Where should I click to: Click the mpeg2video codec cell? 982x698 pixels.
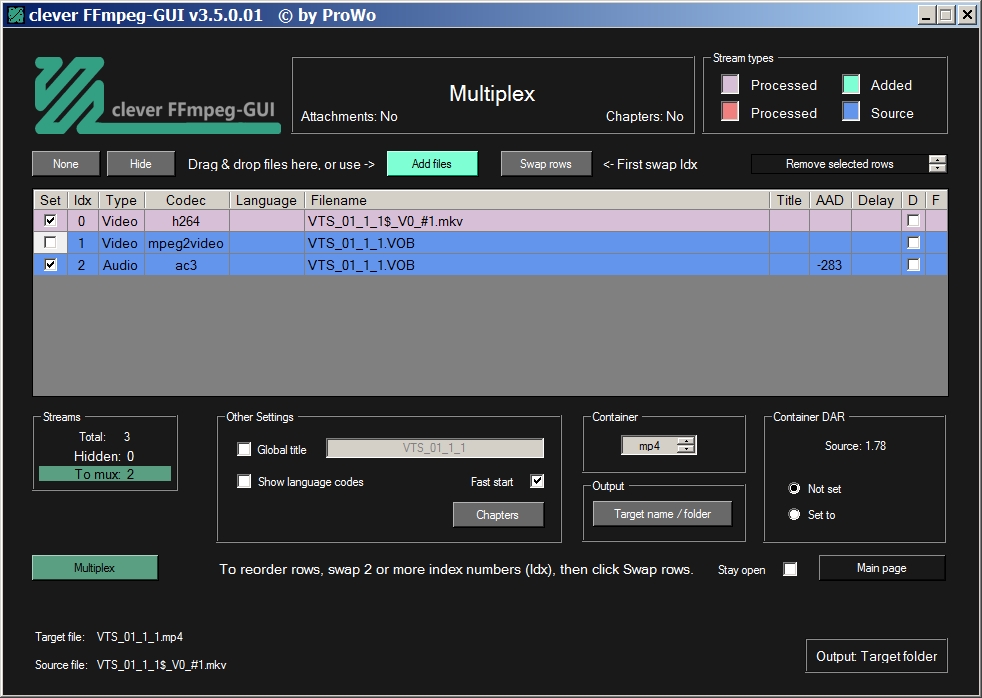(186, 243)
